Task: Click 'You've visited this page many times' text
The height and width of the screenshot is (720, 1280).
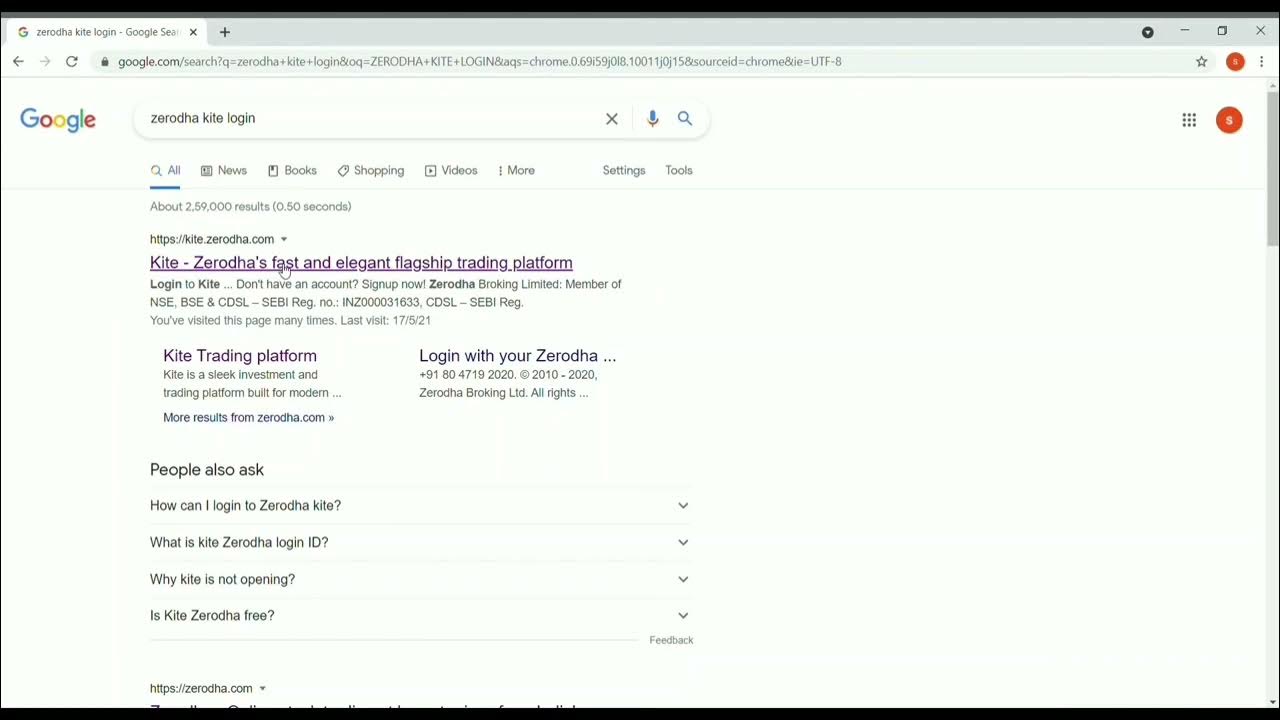Action: (x=243, y=321)
